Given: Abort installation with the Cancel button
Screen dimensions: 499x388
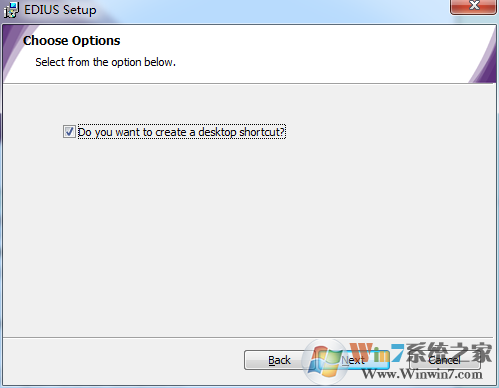Looking at the screenshot, I should [x=444, y=360].
